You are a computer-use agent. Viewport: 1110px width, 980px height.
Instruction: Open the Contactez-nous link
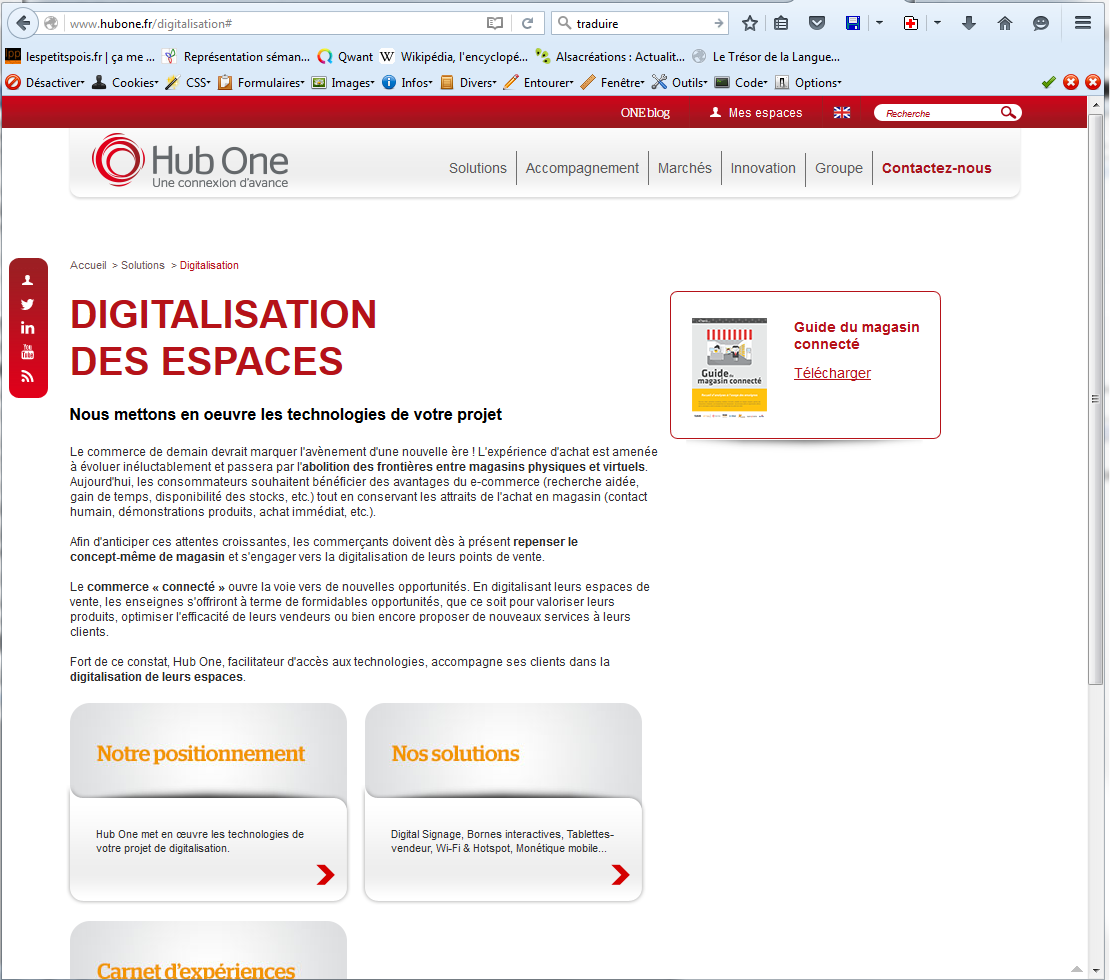coord(936,168)
